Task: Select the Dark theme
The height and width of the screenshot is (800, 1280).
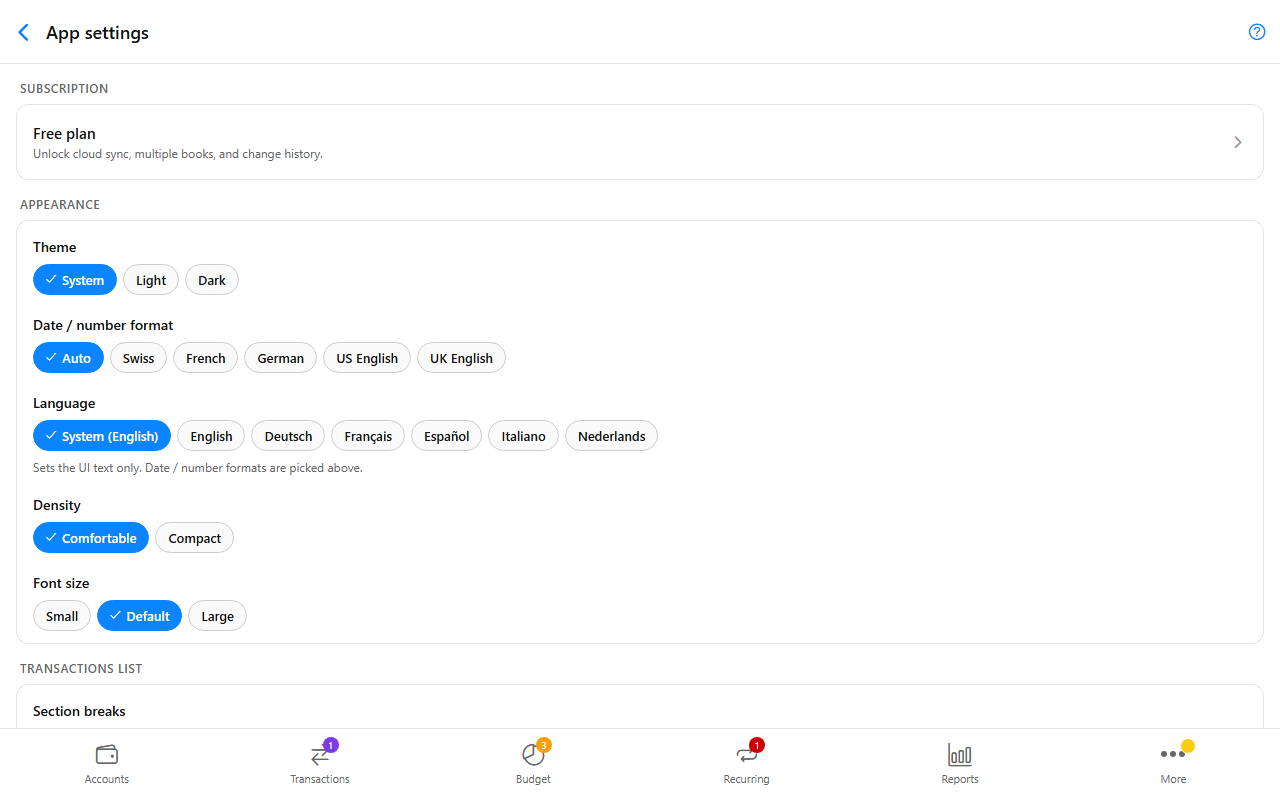Action: [x=212, y=280]
